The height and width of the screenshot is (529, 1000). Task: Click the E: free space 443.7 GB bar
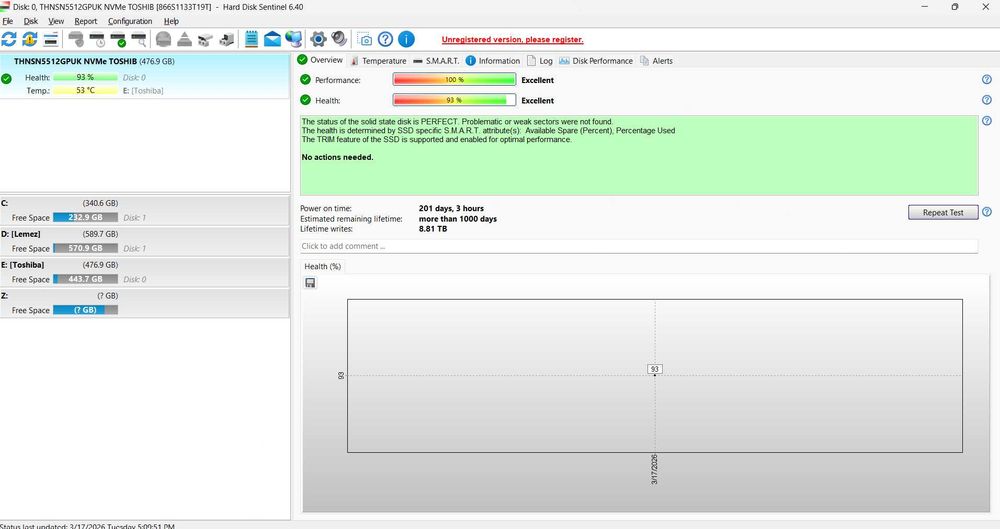85,279
